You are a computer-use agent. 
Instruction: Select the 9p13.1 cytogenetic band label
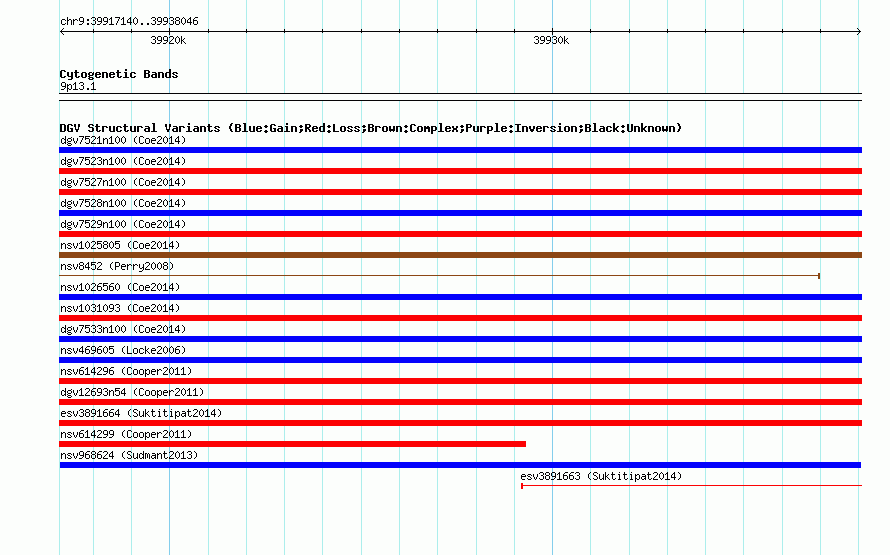(x=78, y=86)
